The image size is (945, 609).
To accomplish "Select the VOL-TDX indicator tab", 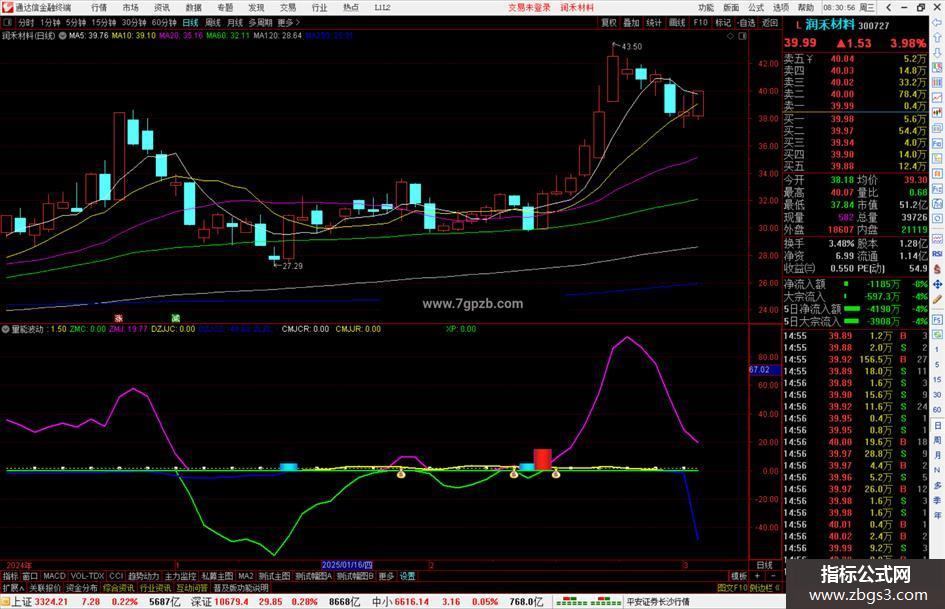I will click(87, 576).
